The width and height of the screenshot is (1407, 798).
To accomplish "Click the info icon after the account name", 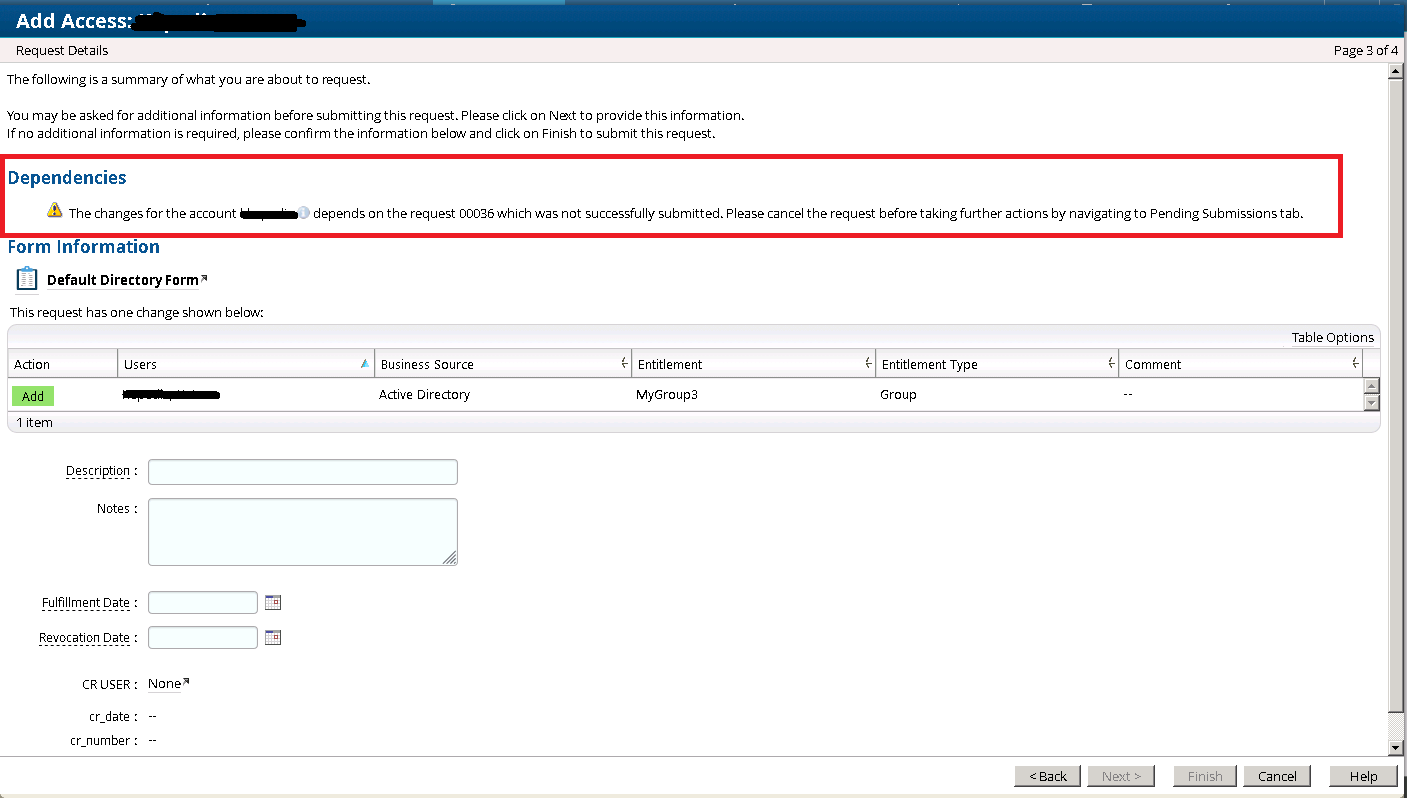I will click(304, 213).
